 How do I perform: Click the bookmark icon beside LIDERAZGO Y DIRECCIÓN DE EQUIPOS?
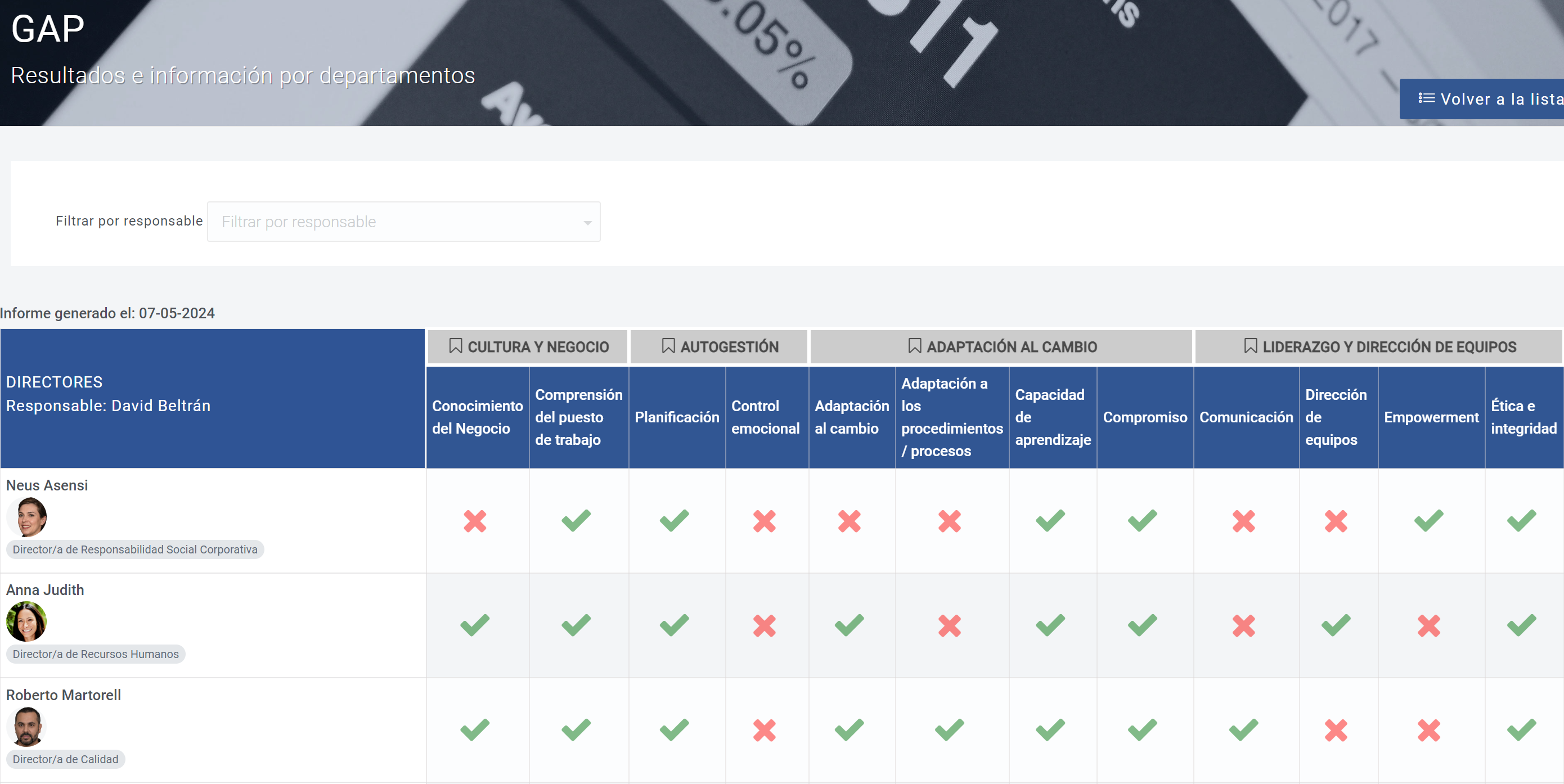(x=1250, y=346)
